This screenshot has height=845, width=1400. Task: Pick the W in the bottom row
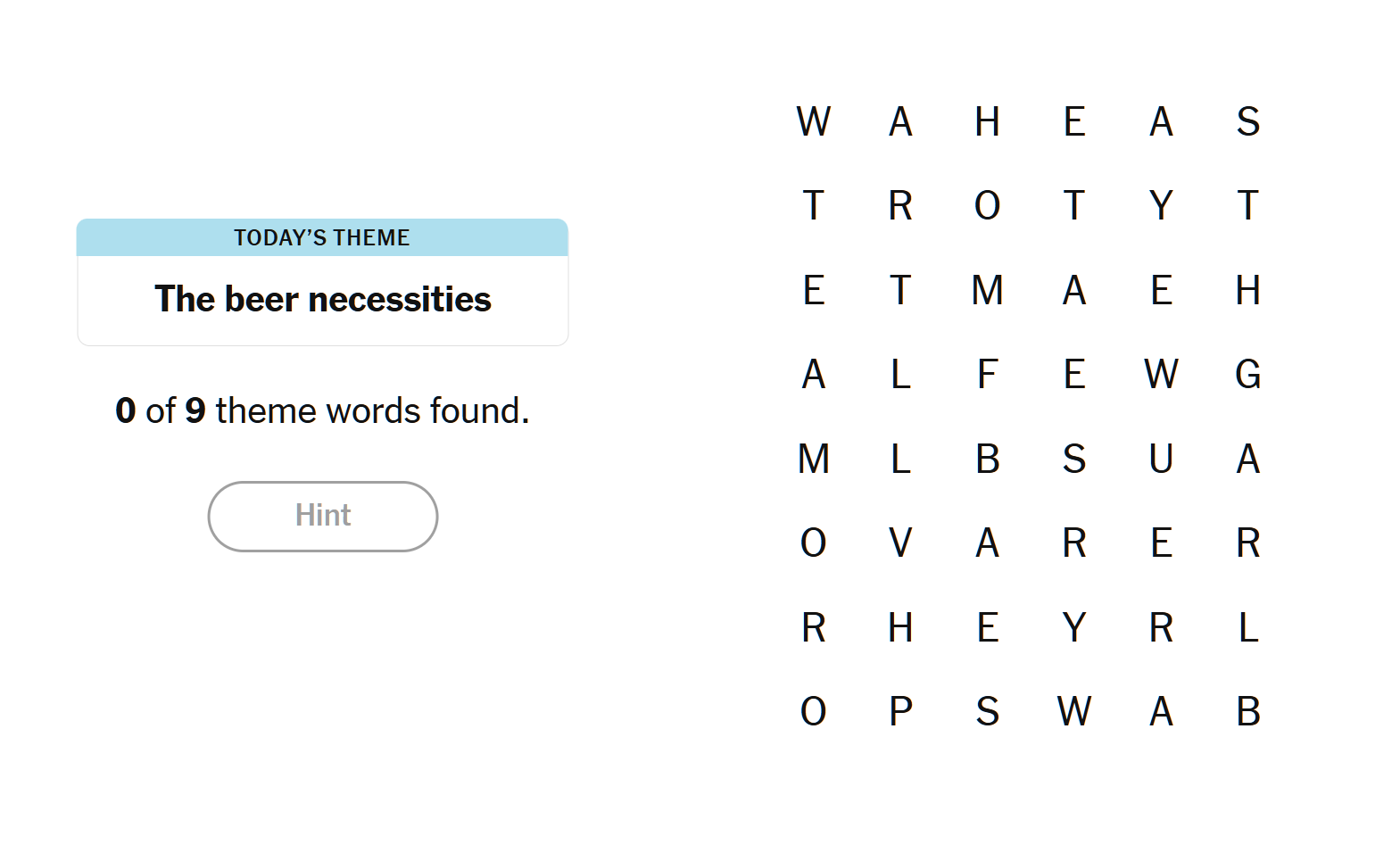1074,711
